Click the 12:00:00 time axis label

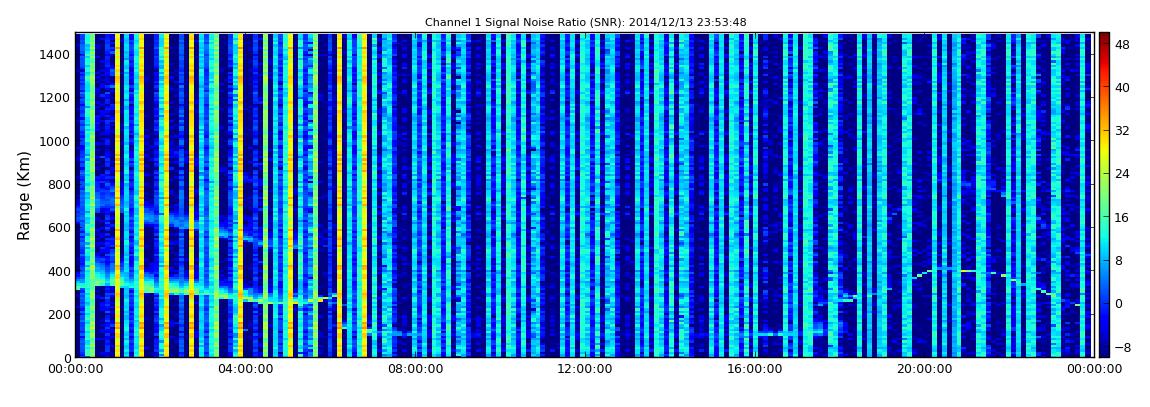[585, 369]
